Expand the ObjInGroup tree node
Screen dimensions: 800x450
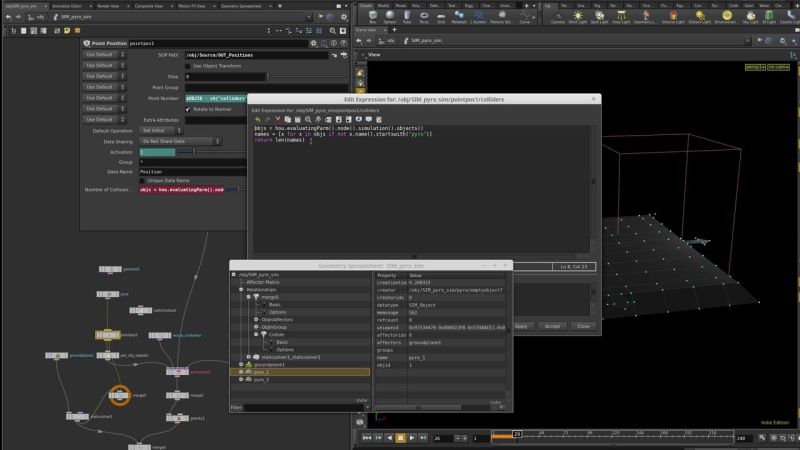coord(256,327)
